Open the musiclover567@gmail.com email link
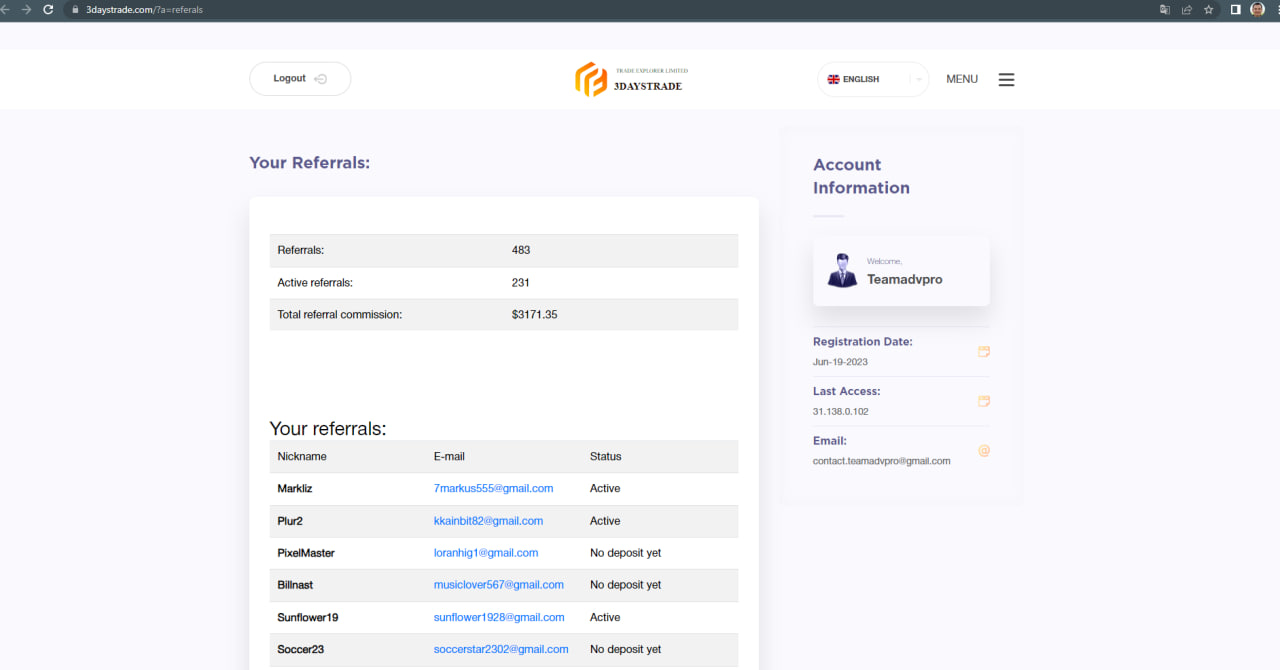1280x670 pixels. tap(498, 585)
